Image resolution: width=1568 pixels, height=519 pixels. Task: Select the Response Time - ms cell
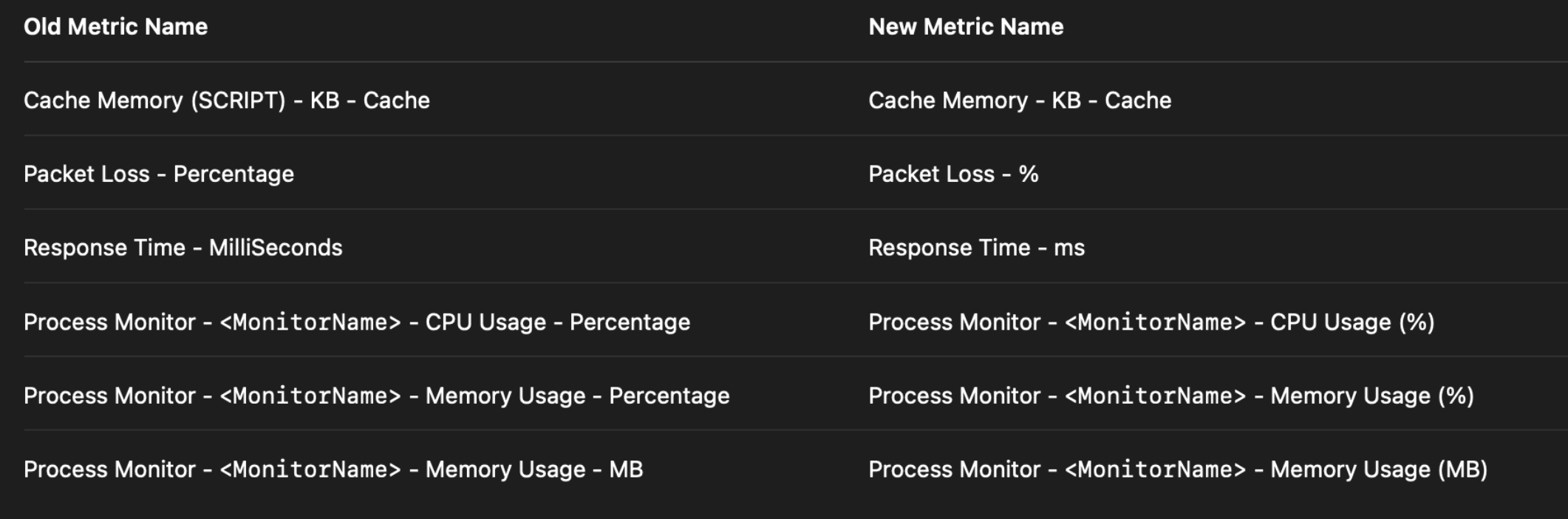pos(976,248)
